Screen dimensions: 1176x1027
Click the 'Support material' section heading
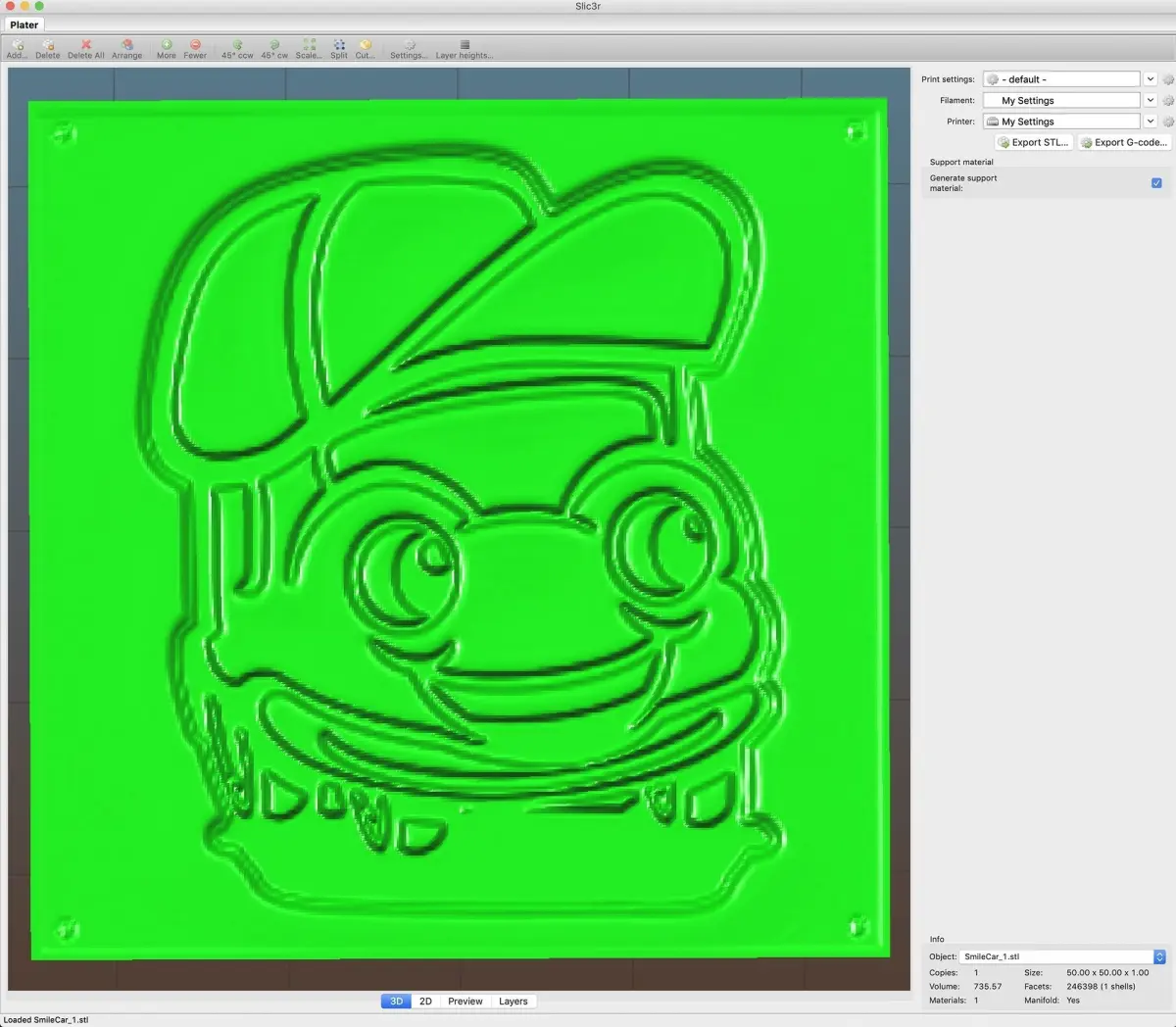[x=961, y=163]
